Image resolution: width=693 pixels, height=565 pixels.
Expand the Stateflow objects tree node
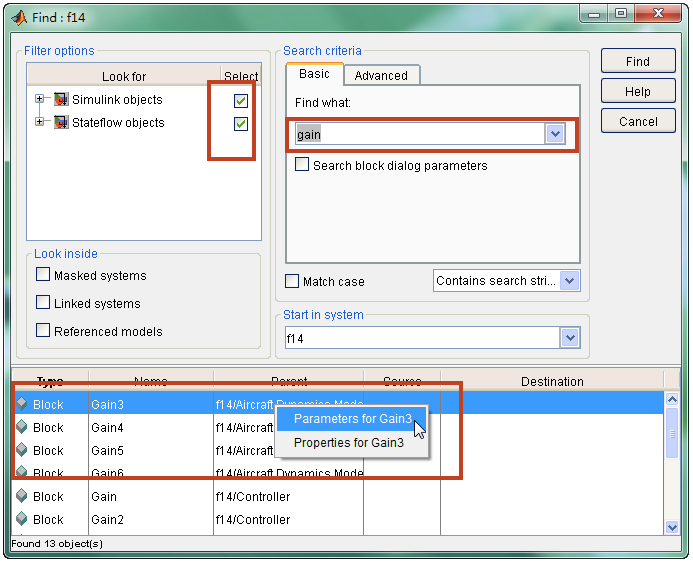39,122
